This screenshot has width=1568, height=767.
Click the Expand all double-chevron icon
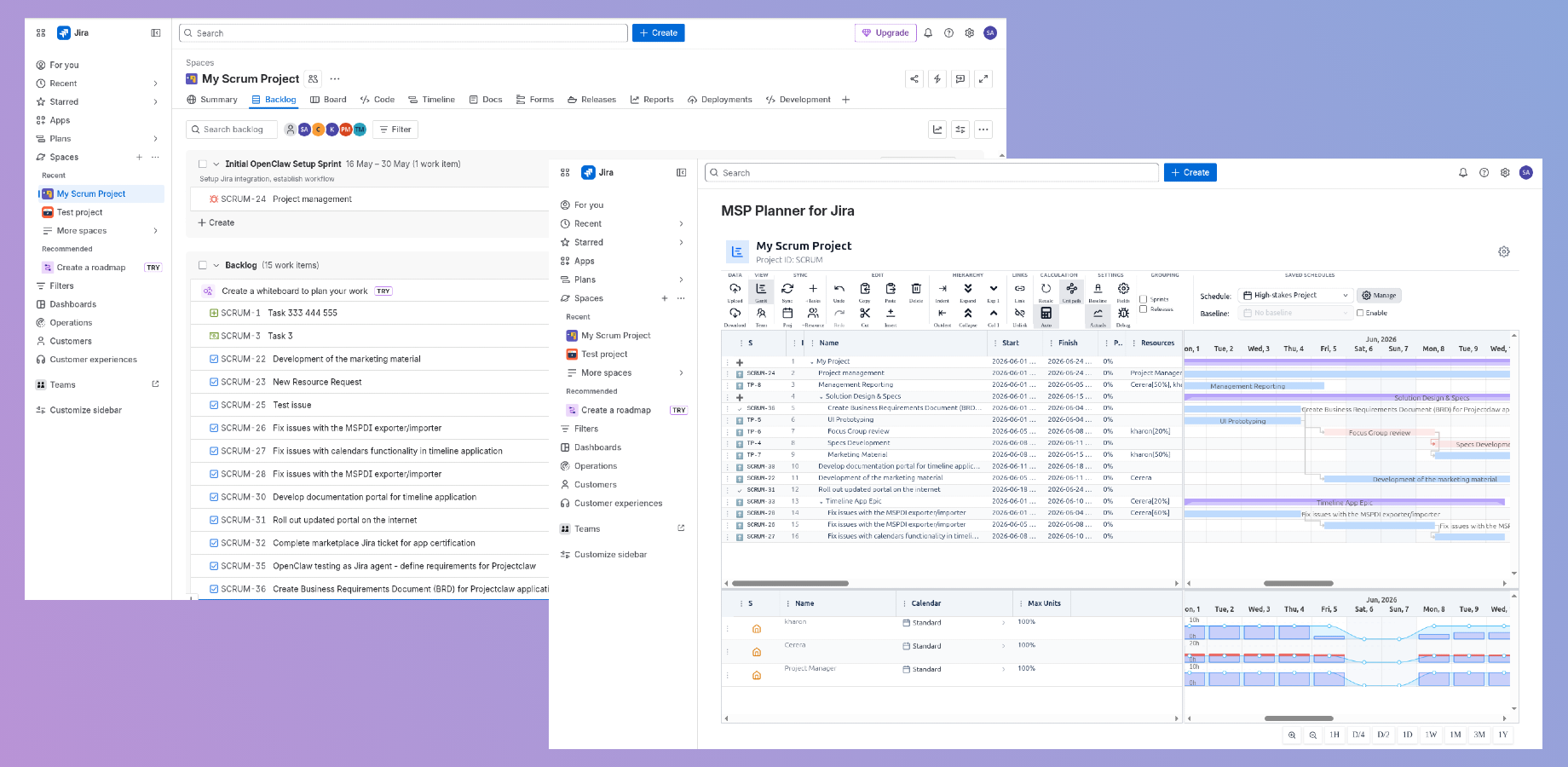968,289
